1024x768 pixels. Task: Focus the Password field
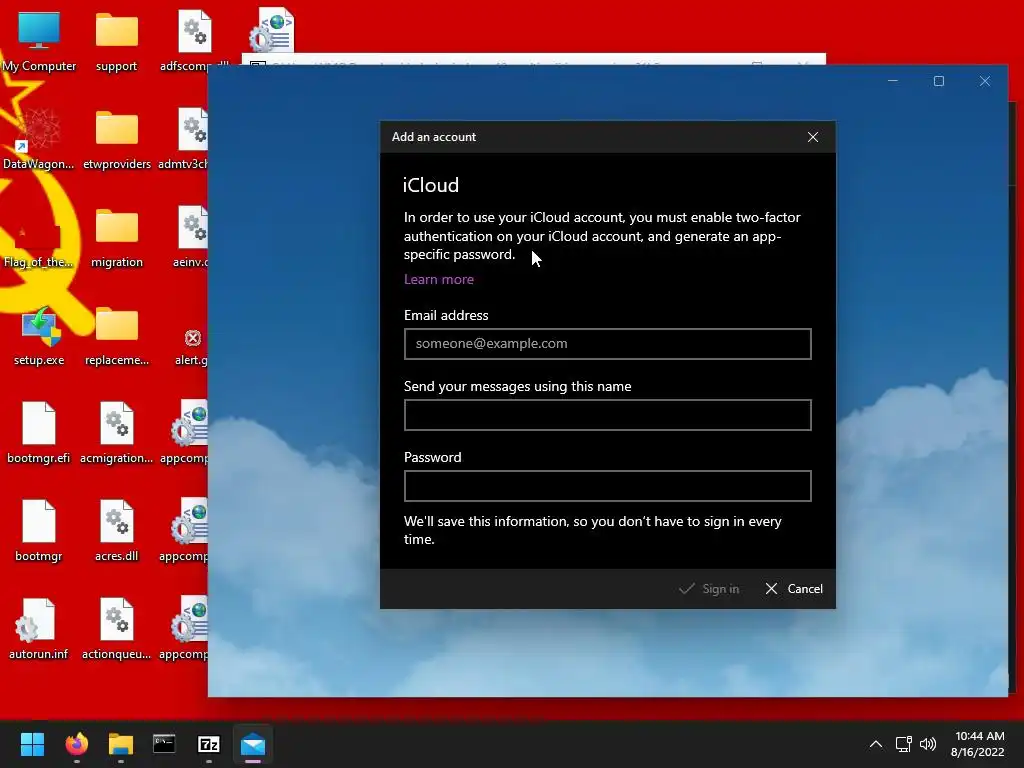(x=607, y=486)
